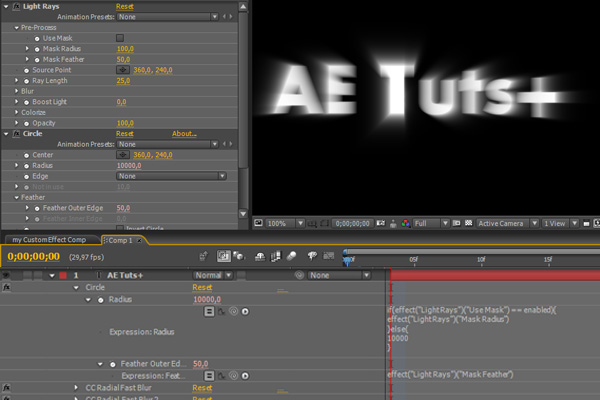The height and width of the screenshot is (400, 600).
Task: Toggle Radius expression enable button
Action: pyautogui.click(x=209, y=312)
